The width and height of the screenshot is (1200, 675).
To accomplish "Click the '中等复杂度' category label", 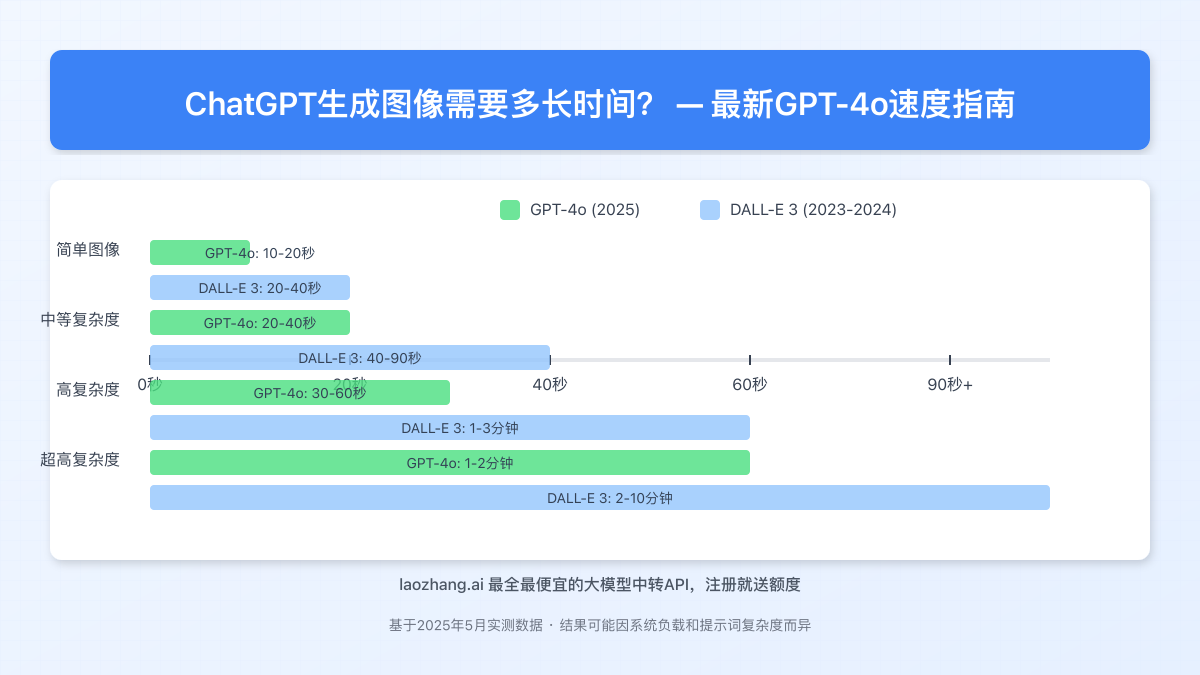I will [80, 319].
